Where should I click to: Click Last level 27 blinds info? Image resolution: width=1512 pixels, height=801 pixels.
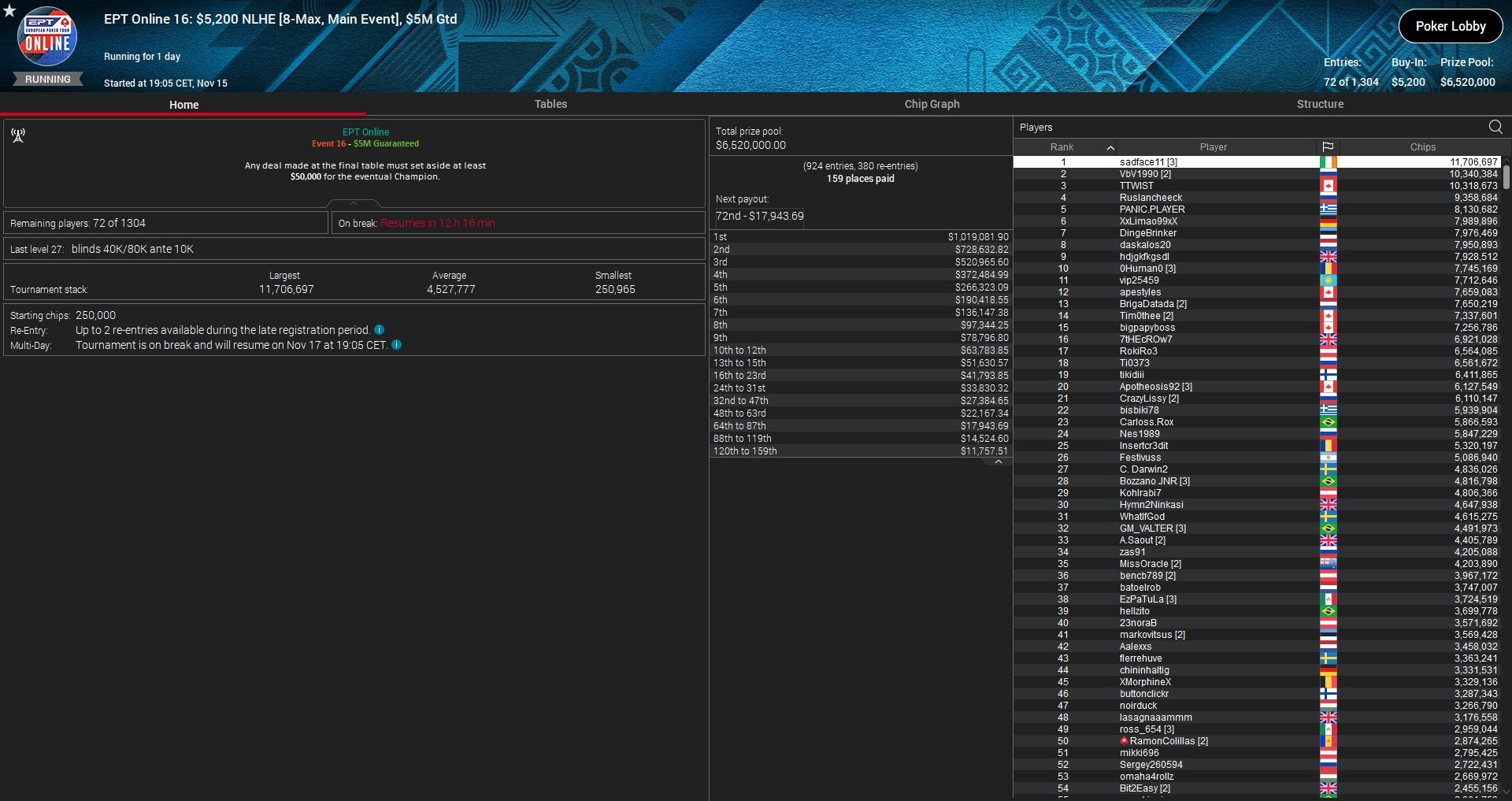(x=102, y=249)
